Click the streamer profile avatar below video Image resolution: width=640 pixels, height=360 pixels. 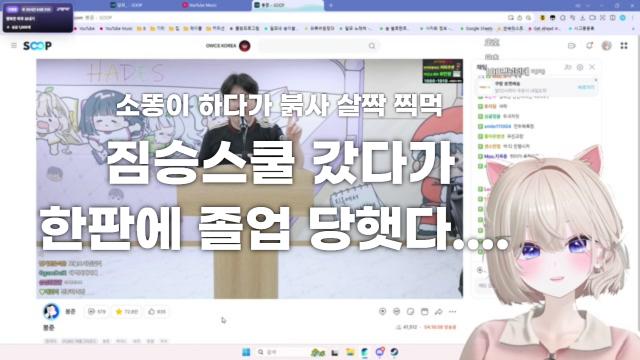51,311
